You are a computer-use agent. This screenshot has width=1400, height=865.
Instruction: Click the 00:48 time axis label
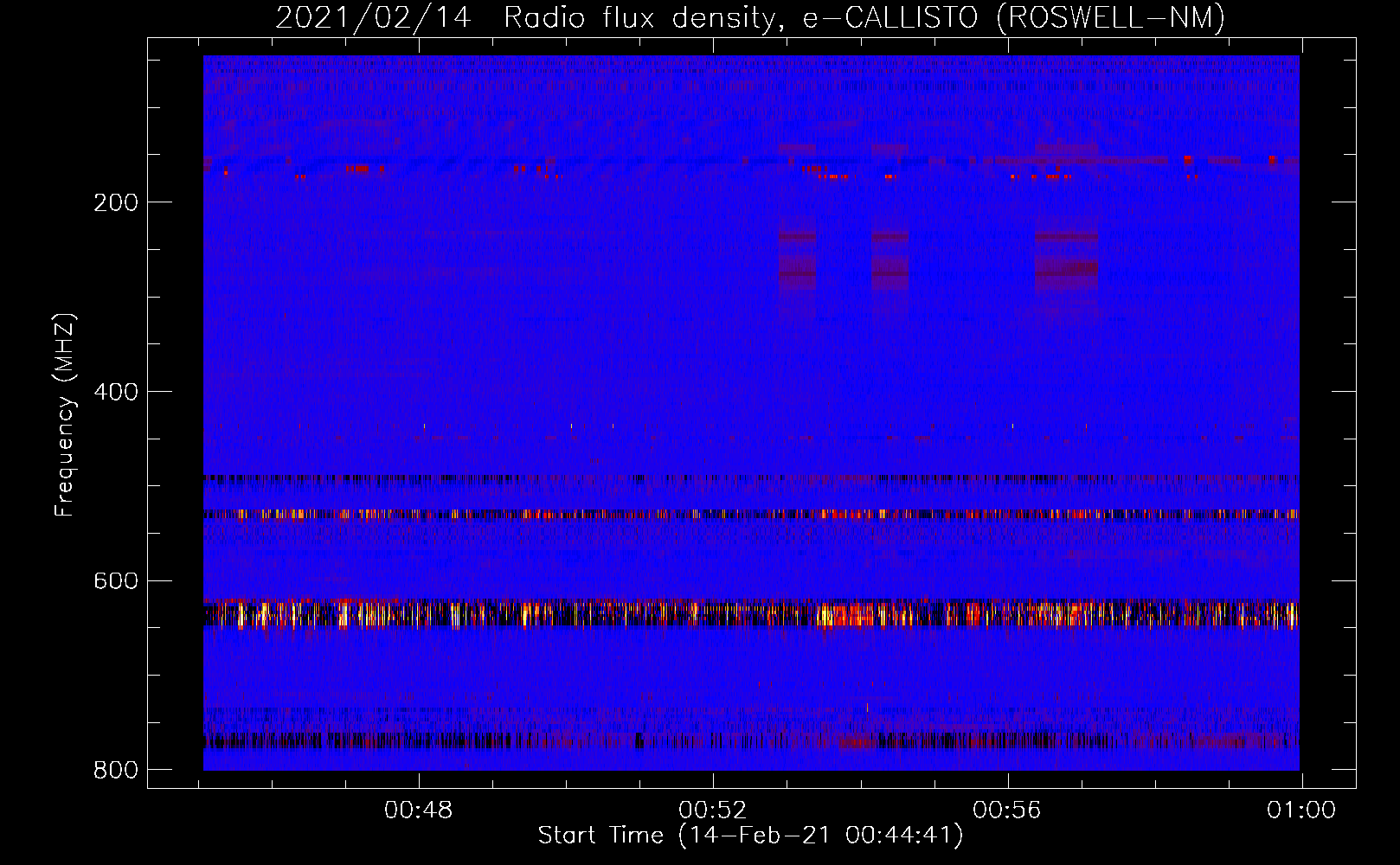419,811
